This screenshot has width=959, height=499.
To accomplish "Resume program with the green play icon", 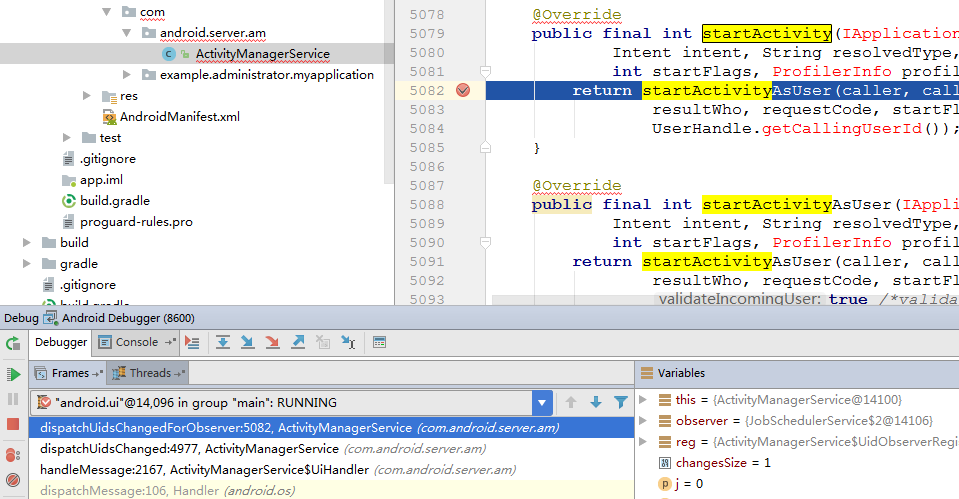I will (x=13, y=374).
